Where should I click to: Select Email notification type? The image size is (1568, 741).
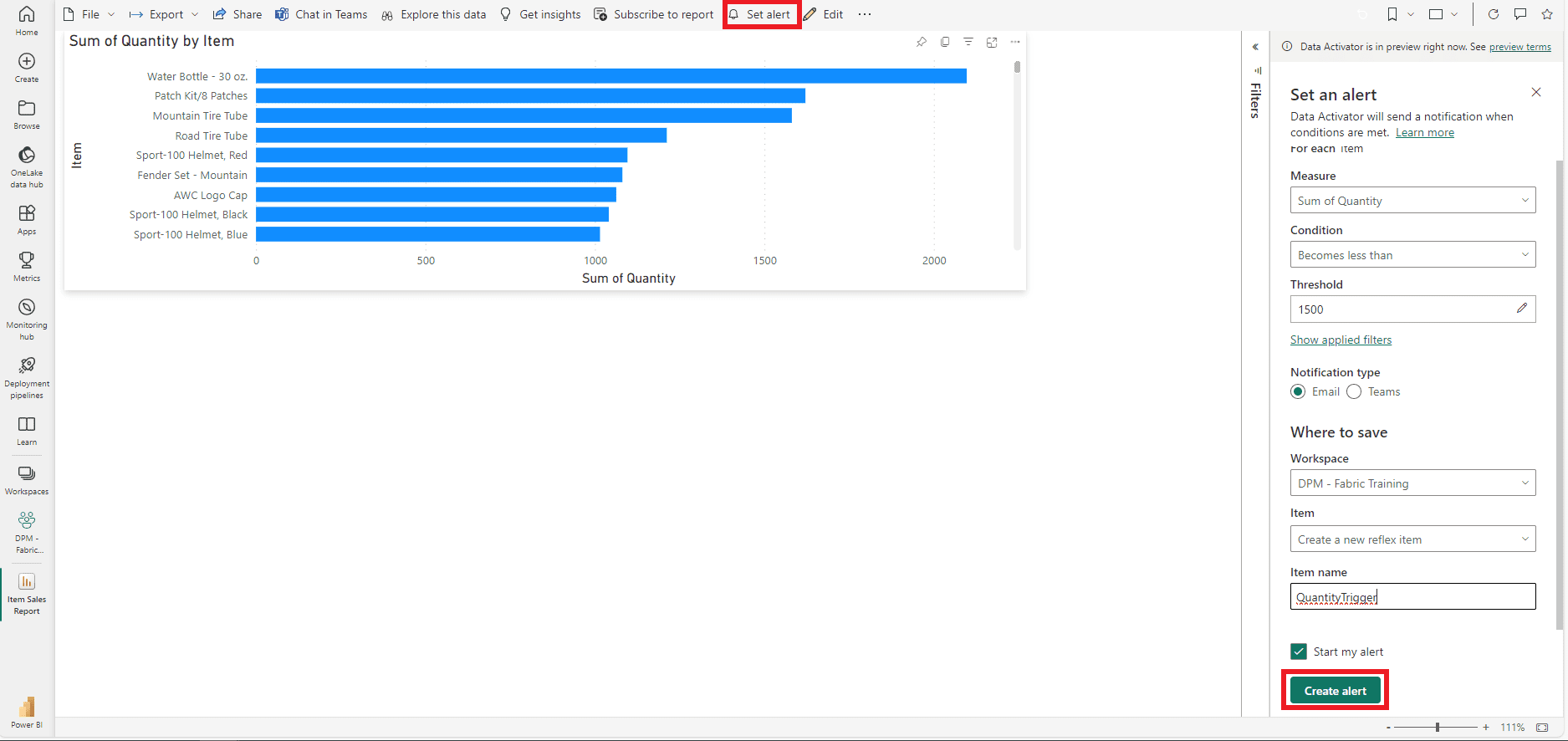(1298, 391)
